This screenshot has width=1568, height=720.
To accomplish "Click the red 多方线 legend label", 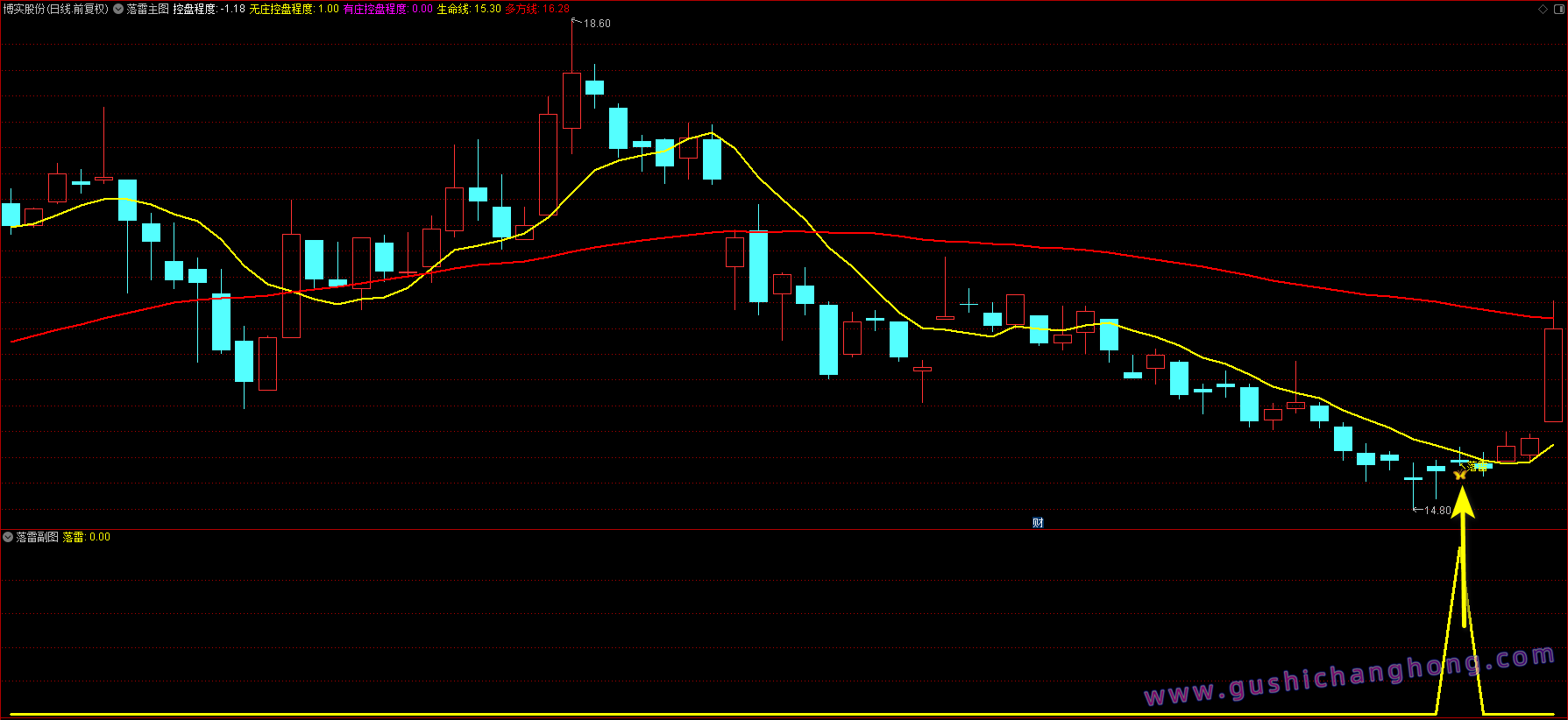I will [x=537, y=9].
